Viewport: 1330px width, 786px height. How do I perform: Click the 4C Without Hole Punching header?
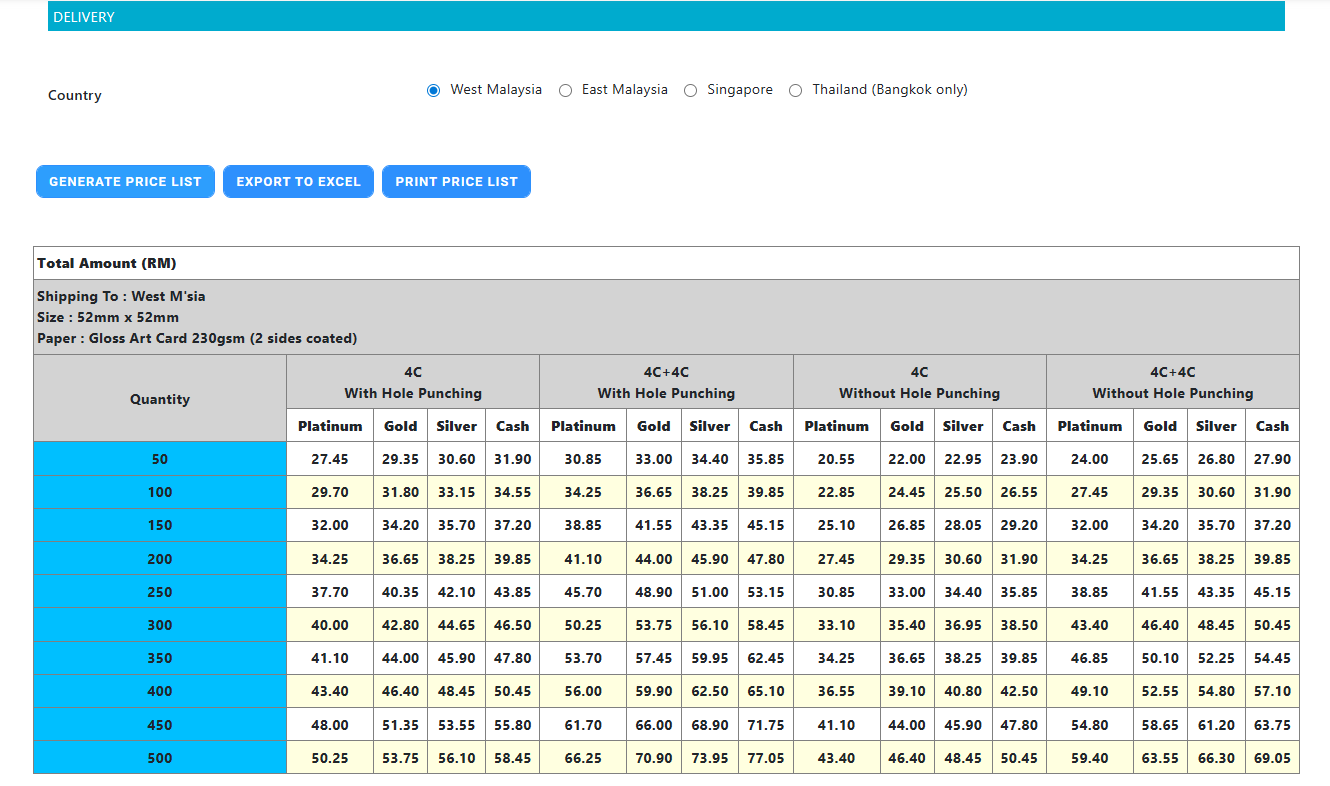pyautogui.click(x=919, y=382)
